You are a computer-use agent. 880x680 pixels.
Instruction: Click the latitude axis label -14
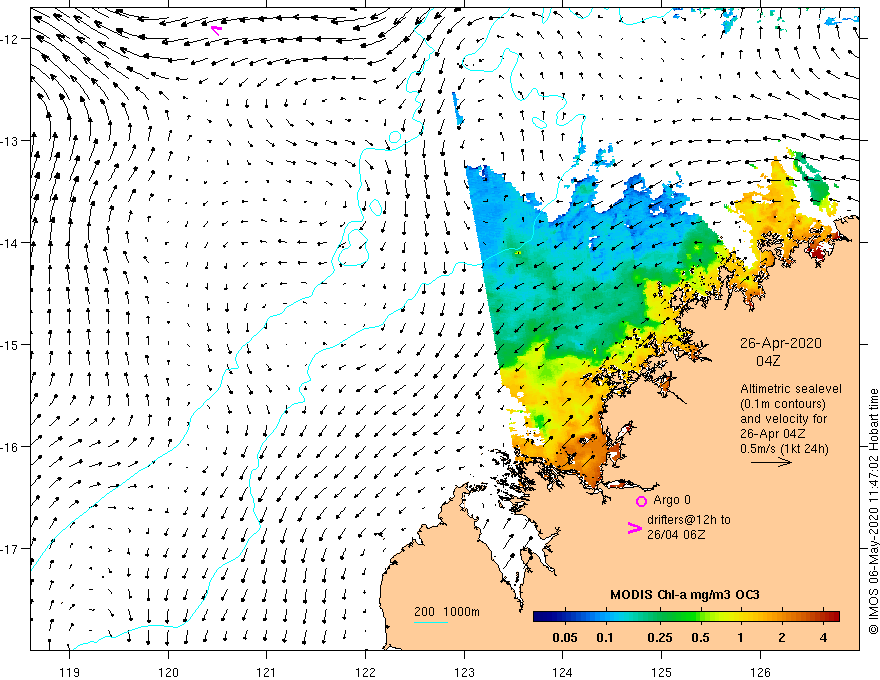9,243
